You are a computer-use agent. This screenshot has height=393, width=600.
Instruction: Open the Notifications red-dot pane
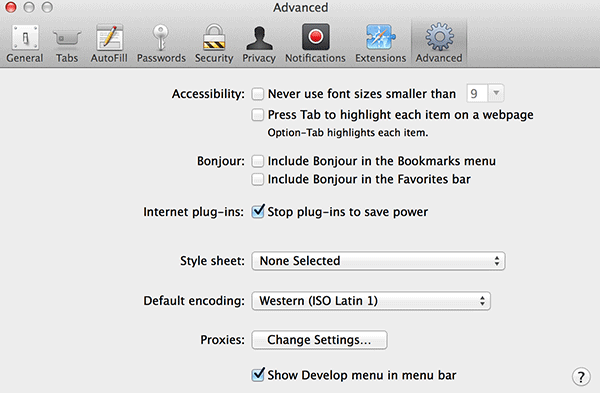(x=315, y=44)
